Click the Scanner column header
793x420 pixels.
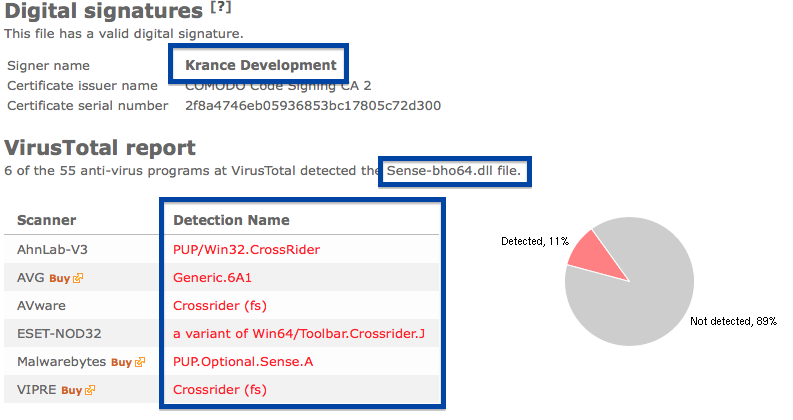pos(47,220)
